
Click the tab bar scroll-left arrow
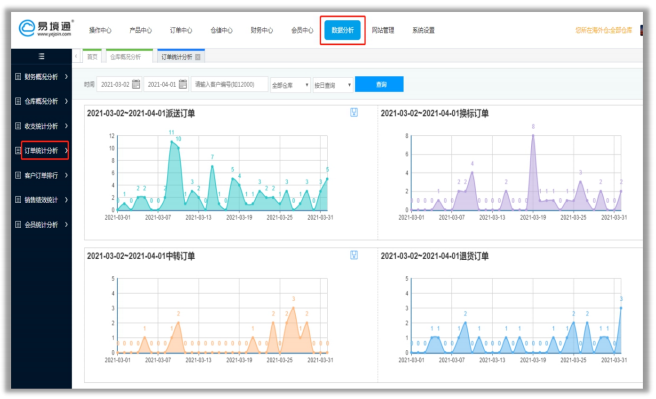click(x=76, y=56)
